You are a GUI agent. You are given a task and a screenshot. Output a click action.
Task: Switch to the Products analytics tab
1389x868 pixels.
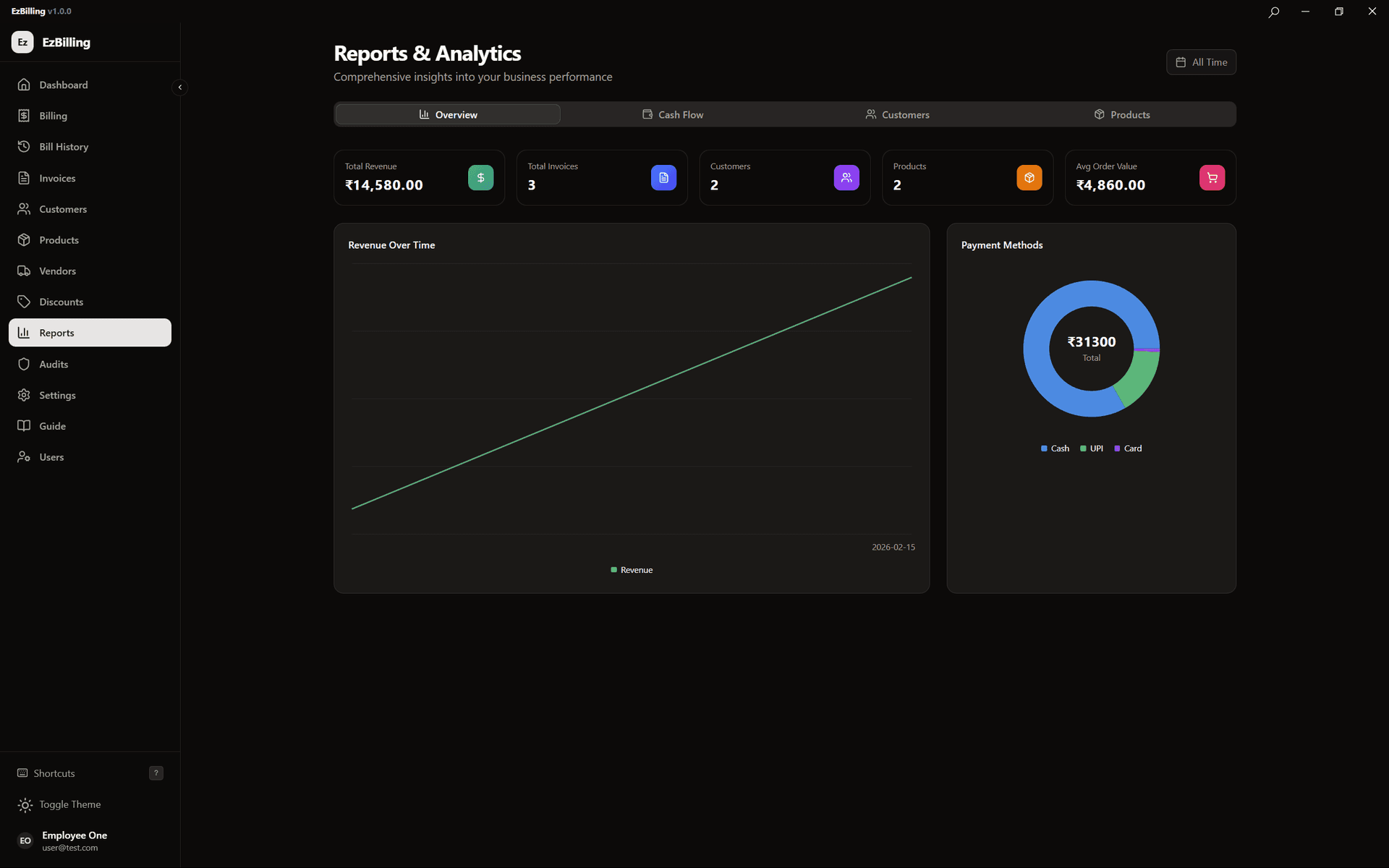1122,114
